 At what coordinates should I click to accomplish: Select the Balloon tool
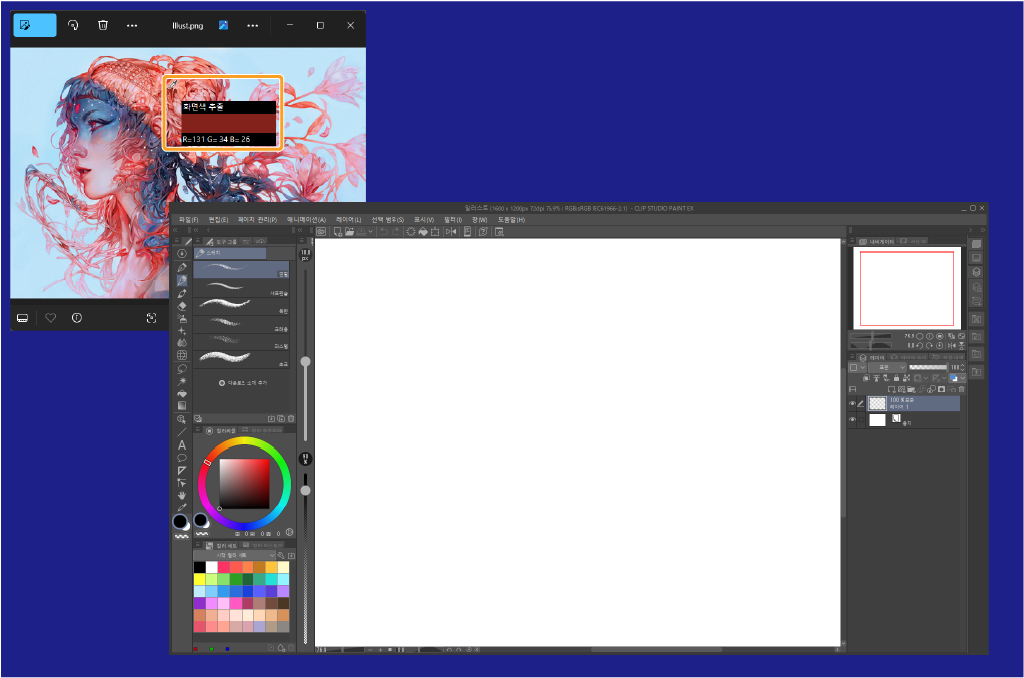(x=182, y=458)
